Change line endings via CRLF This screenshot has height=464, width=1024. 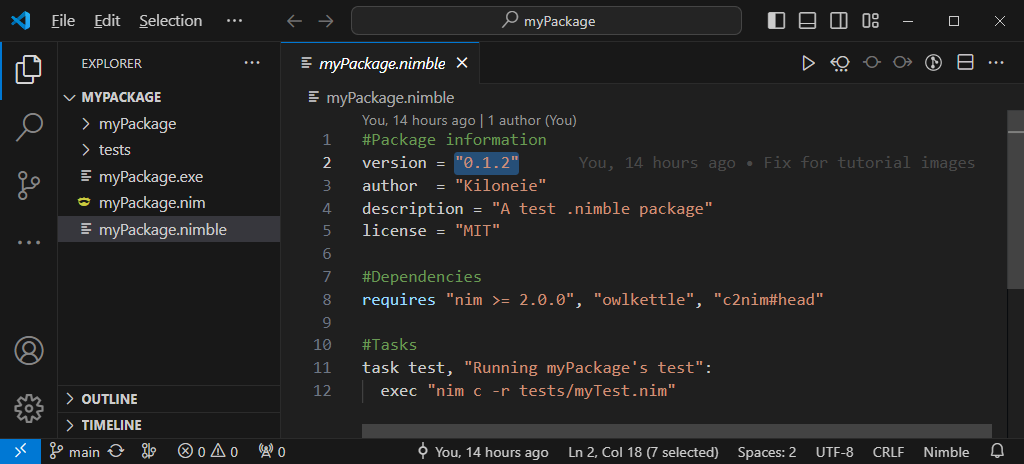(x=888, y=452)
